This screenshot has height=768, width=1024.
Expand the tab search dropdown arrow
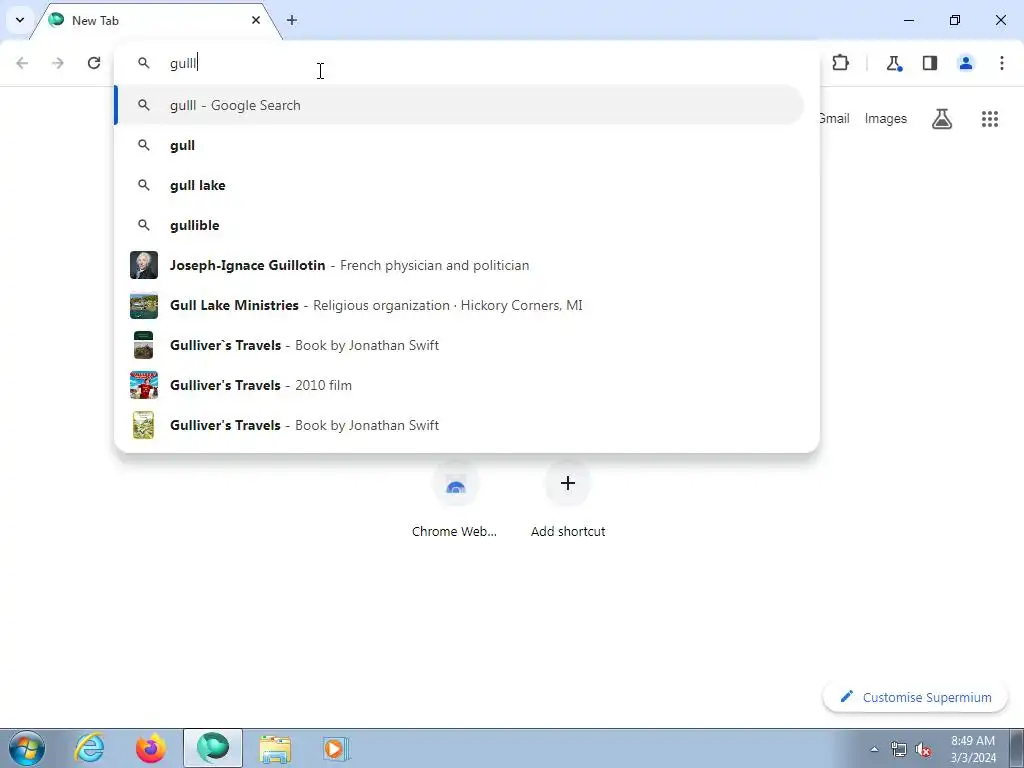[x=20, y=20]
